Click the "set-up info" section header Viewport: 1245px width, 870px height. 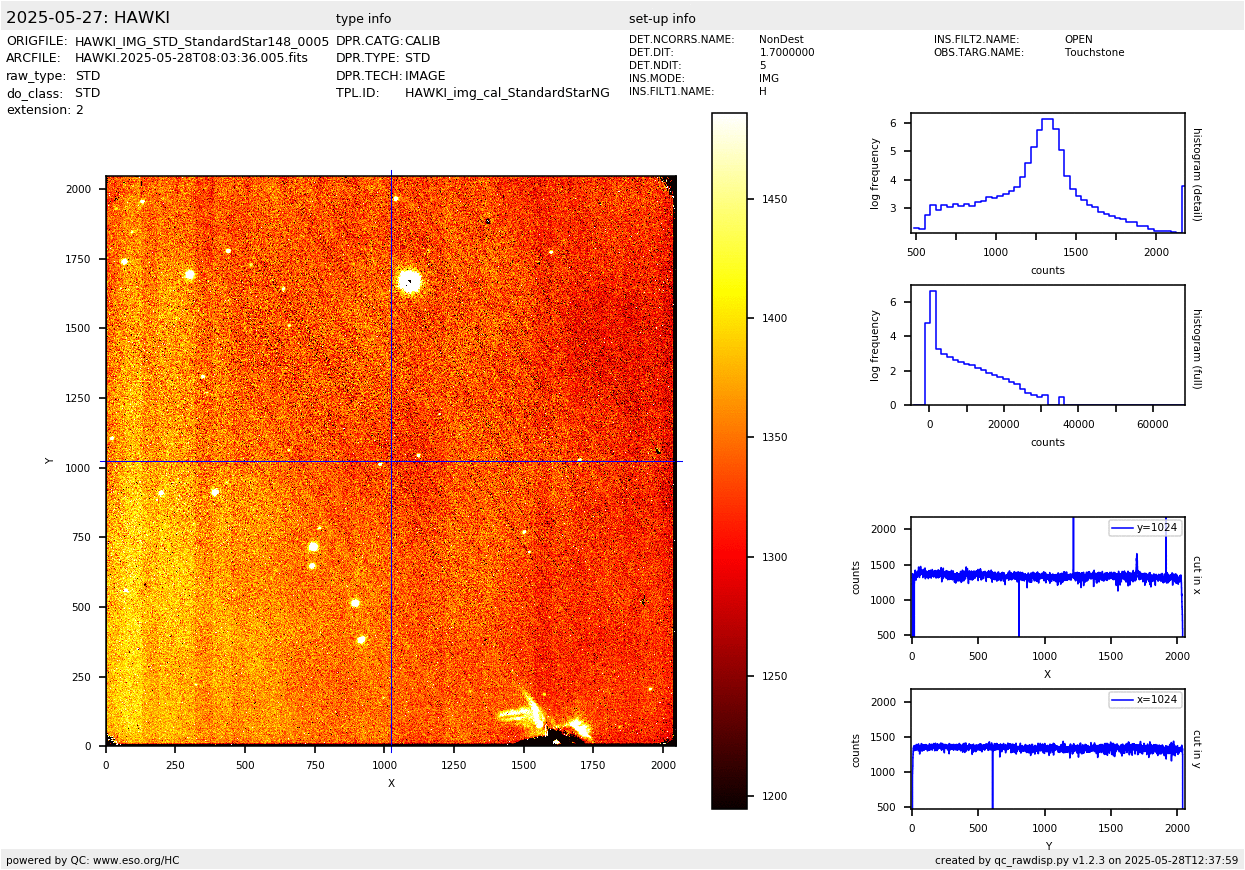(662, 19)
